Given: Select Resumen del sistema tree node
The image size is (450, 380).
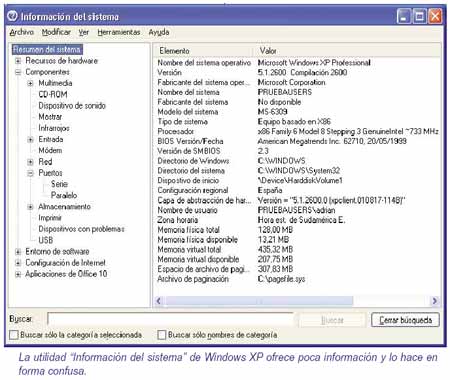Looking at the screenshot, I should 47,50.
